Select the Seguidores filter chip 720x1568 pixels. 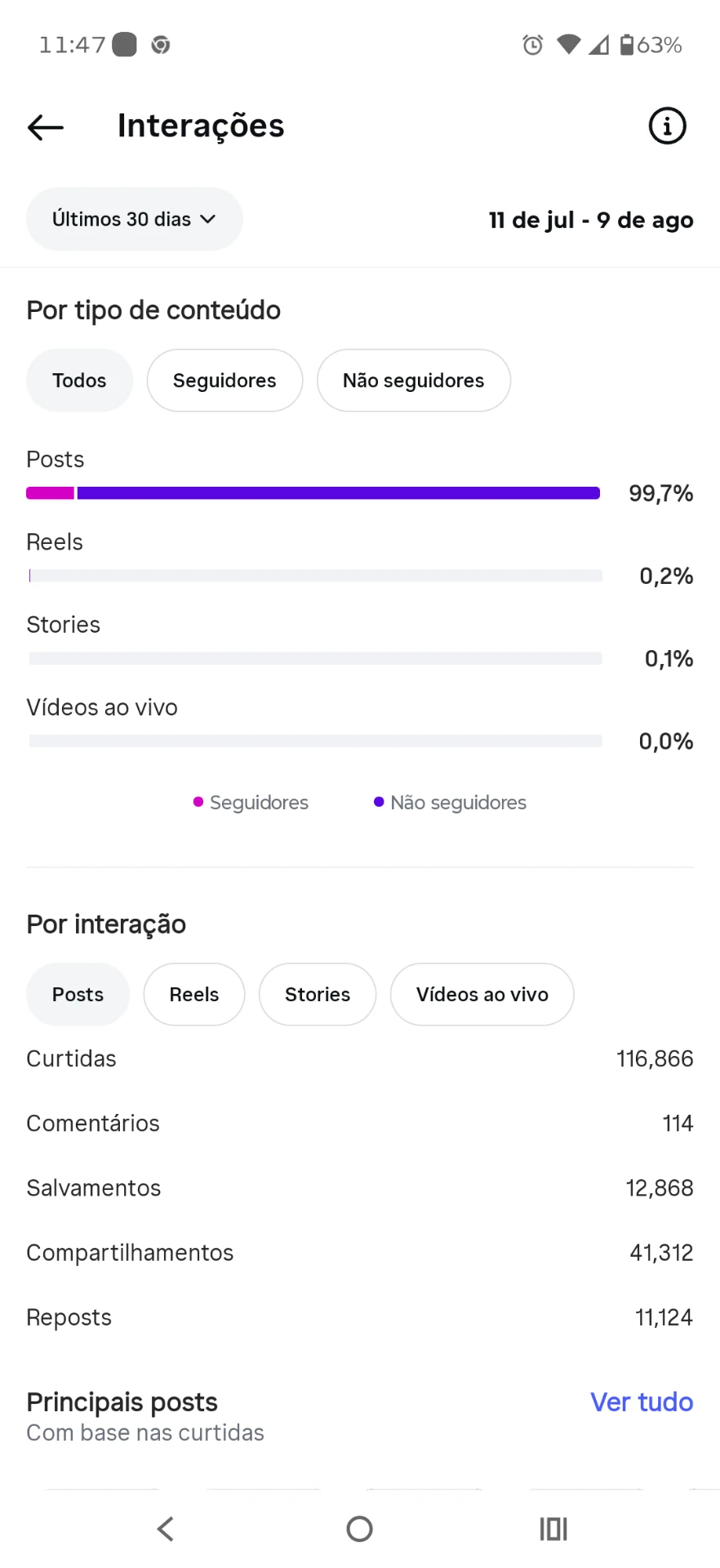[x=224, y=381]
